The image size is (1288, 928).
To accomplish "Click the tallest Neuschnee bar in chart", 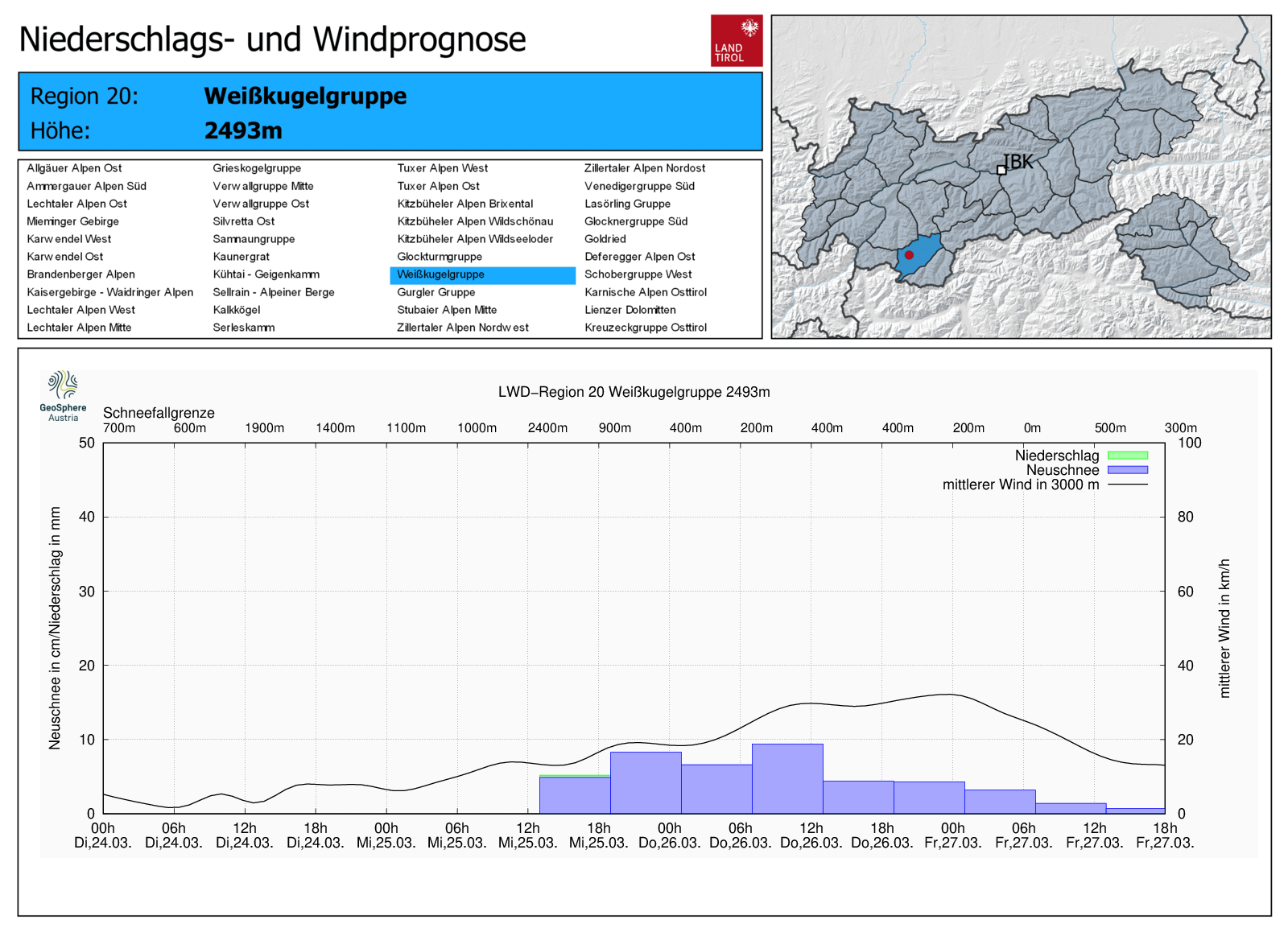I will (787, 778).
